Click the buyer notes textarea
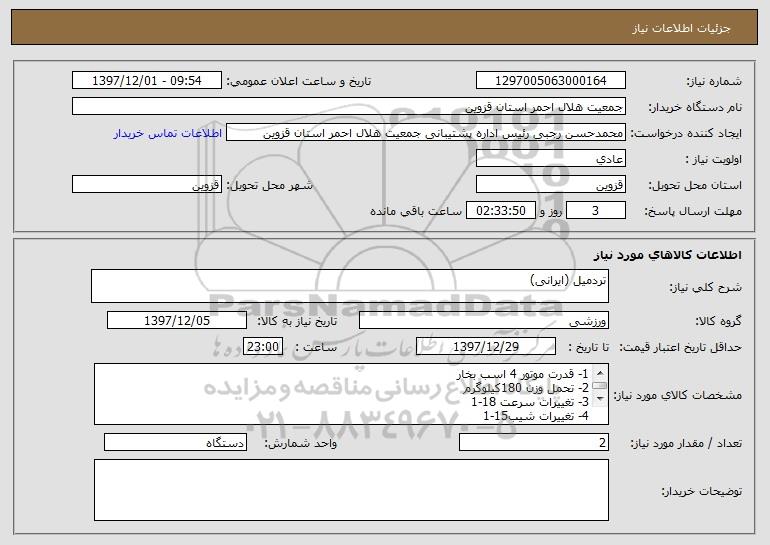Screen dimensions: 770x545 pyautogui.click(x=351, y=490)
